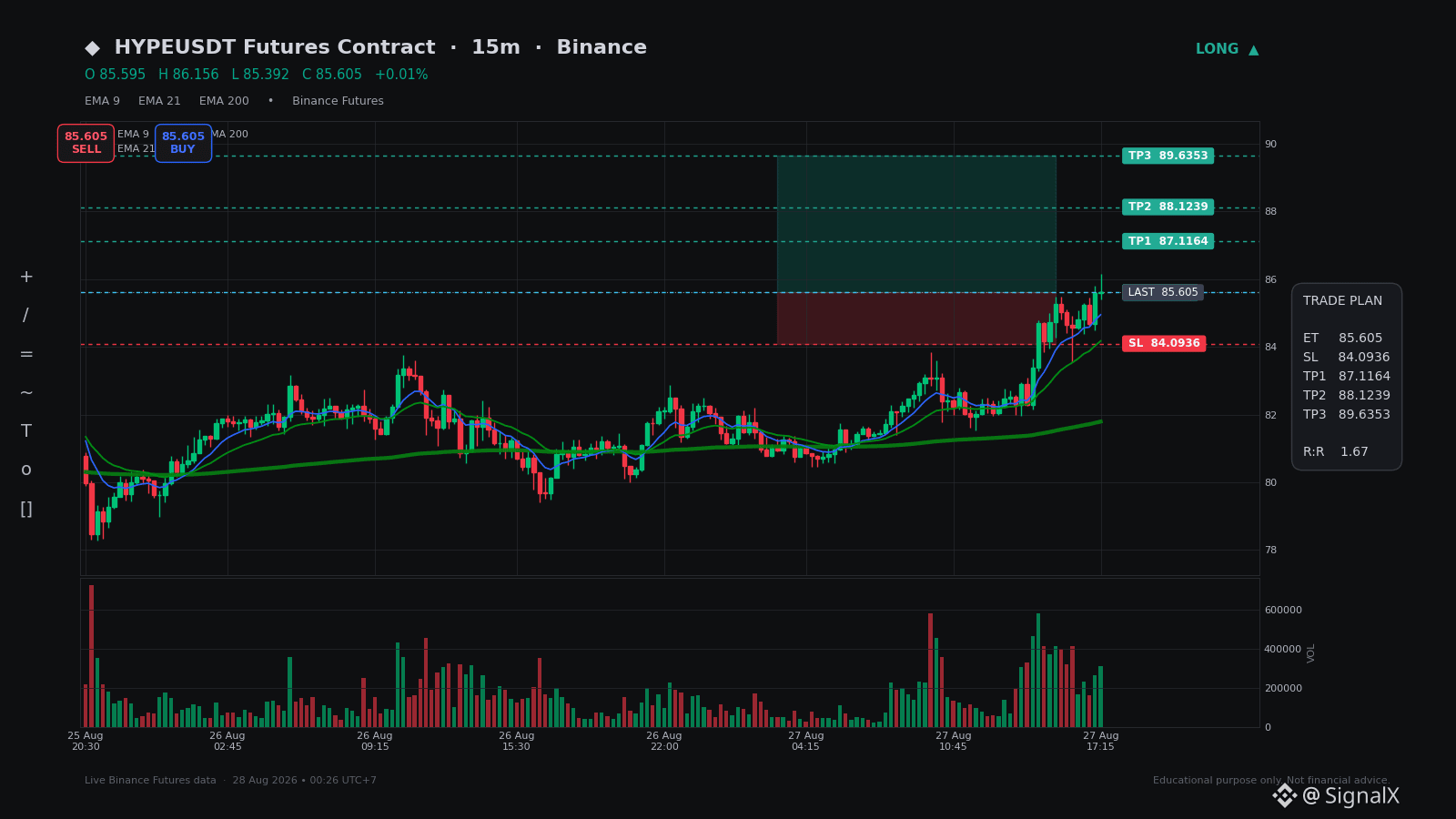Click the red 85.605 SELL button

86,143
